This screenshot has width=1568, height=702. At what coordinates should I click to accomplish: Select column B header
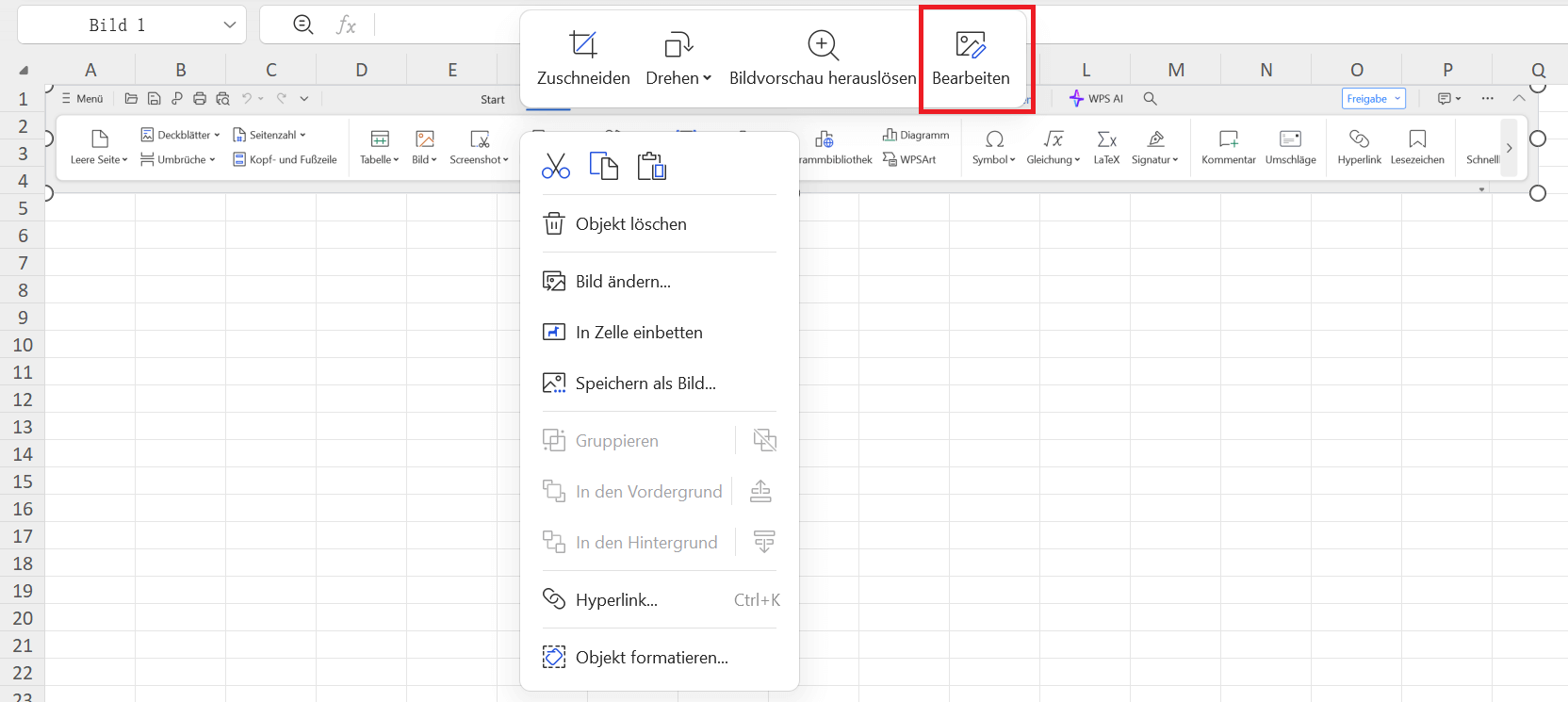pyautogui.click(x=181, y=70)
